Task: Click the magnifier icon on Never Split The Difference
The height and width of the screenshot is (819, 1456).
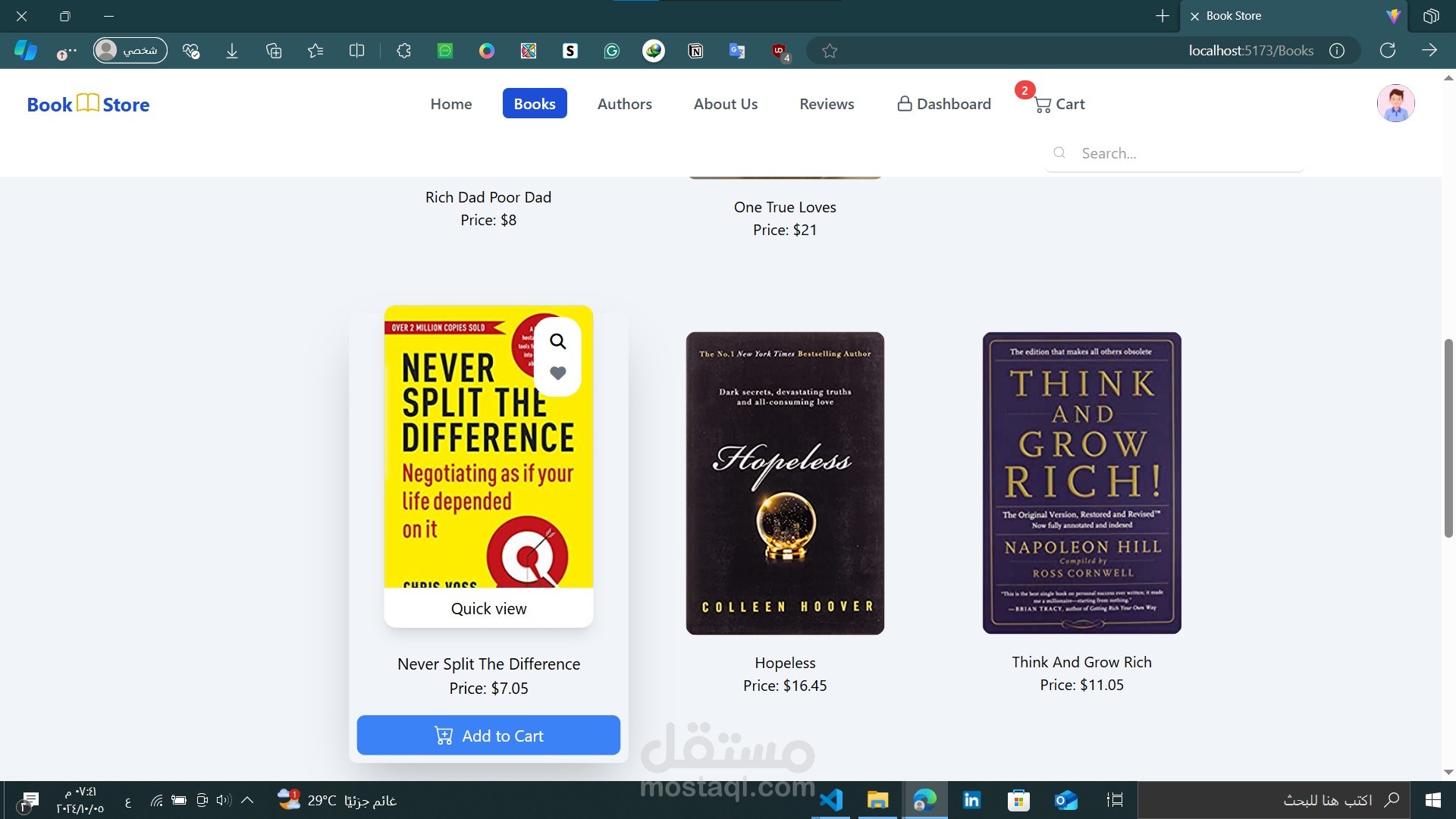Action: click(x=558, y=341)
